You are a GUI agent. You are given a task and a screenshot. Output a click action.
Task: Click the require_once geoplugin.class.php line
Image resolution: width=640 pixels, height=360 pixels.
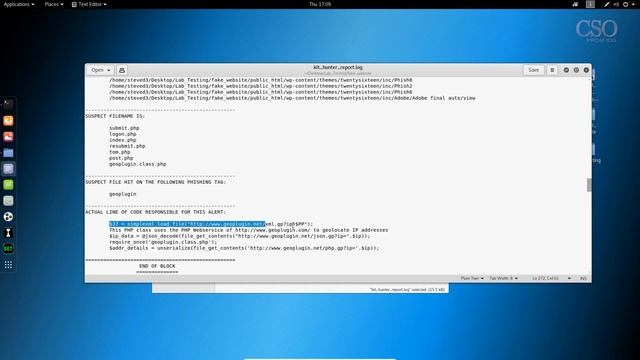tap(163, 242)
